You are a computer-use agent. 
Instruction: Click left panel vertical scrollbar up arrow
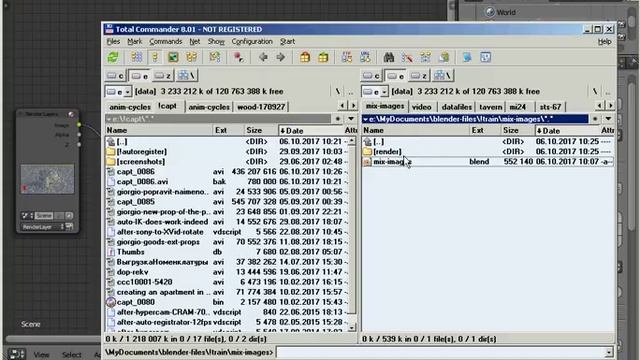pyautogui.click(x=351, y=141)
